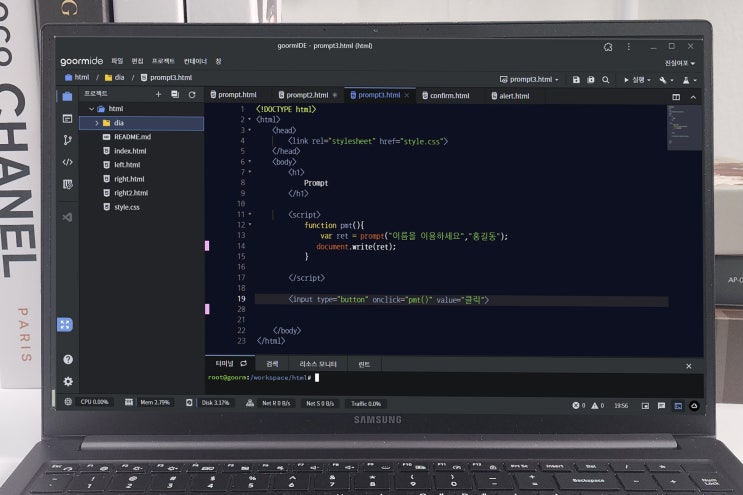
Task: Close the prompt3.html tab
Action: coord(407,95)
